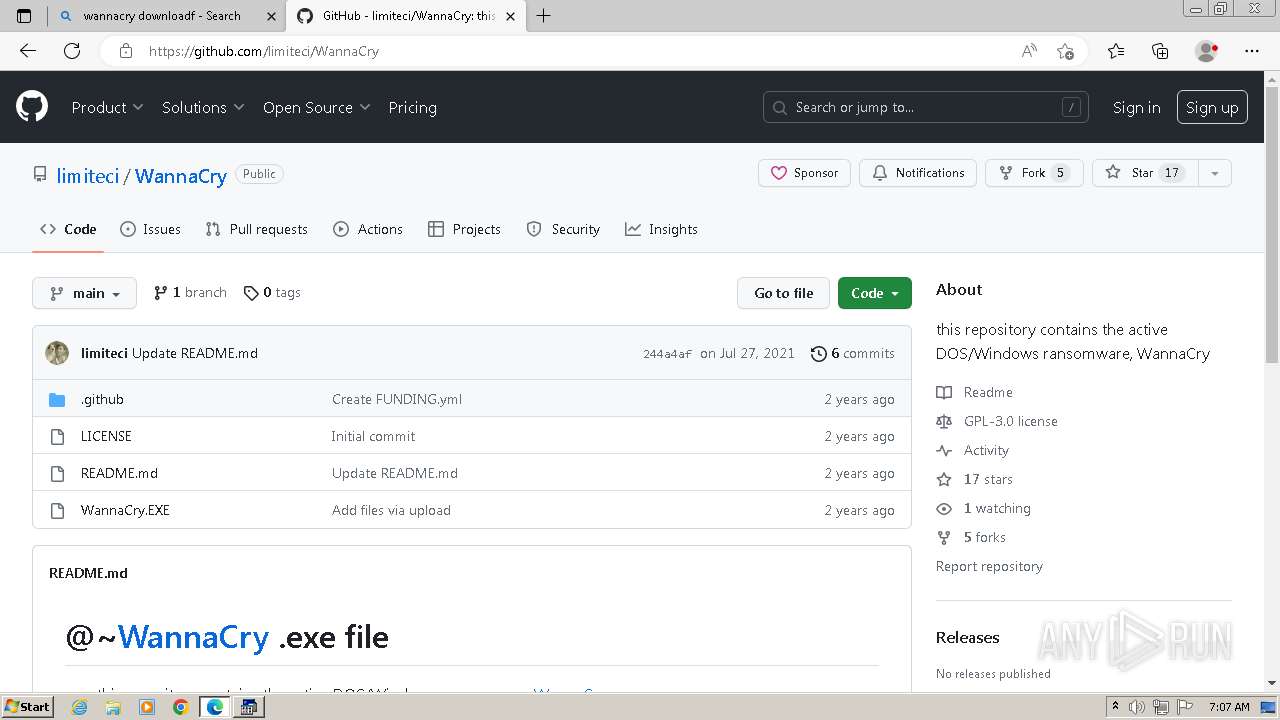1280x720 pixels.
Task: Show hidden tray icons arrow
Action: click(x=1116, y=707)
